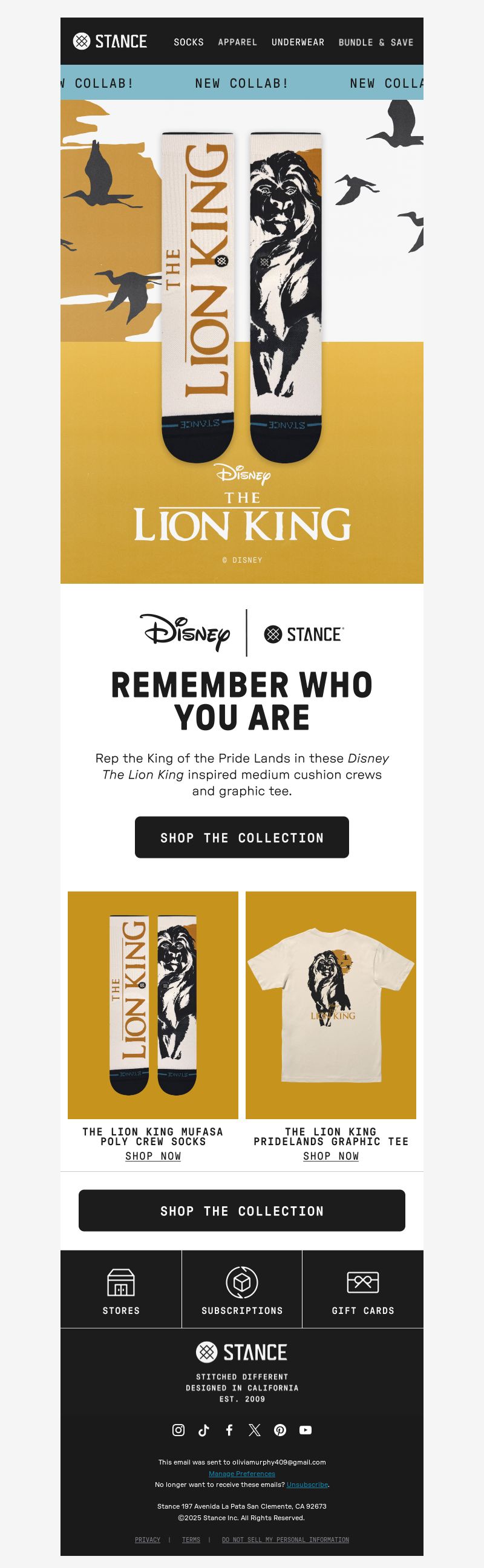The image size is (484, 1568).
Task: Open the YouTube social icon
Action: click(x=306, y=1430)
